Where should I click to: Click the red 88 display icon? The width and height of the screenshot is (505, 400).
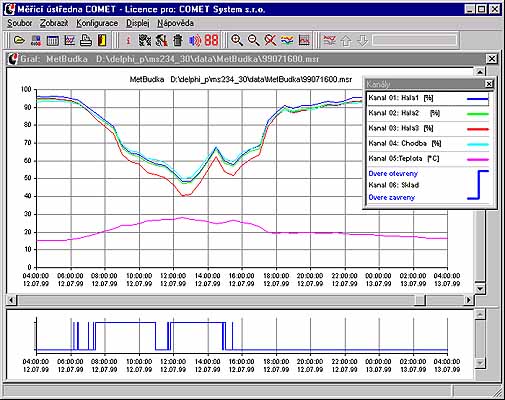coord(211,41)
